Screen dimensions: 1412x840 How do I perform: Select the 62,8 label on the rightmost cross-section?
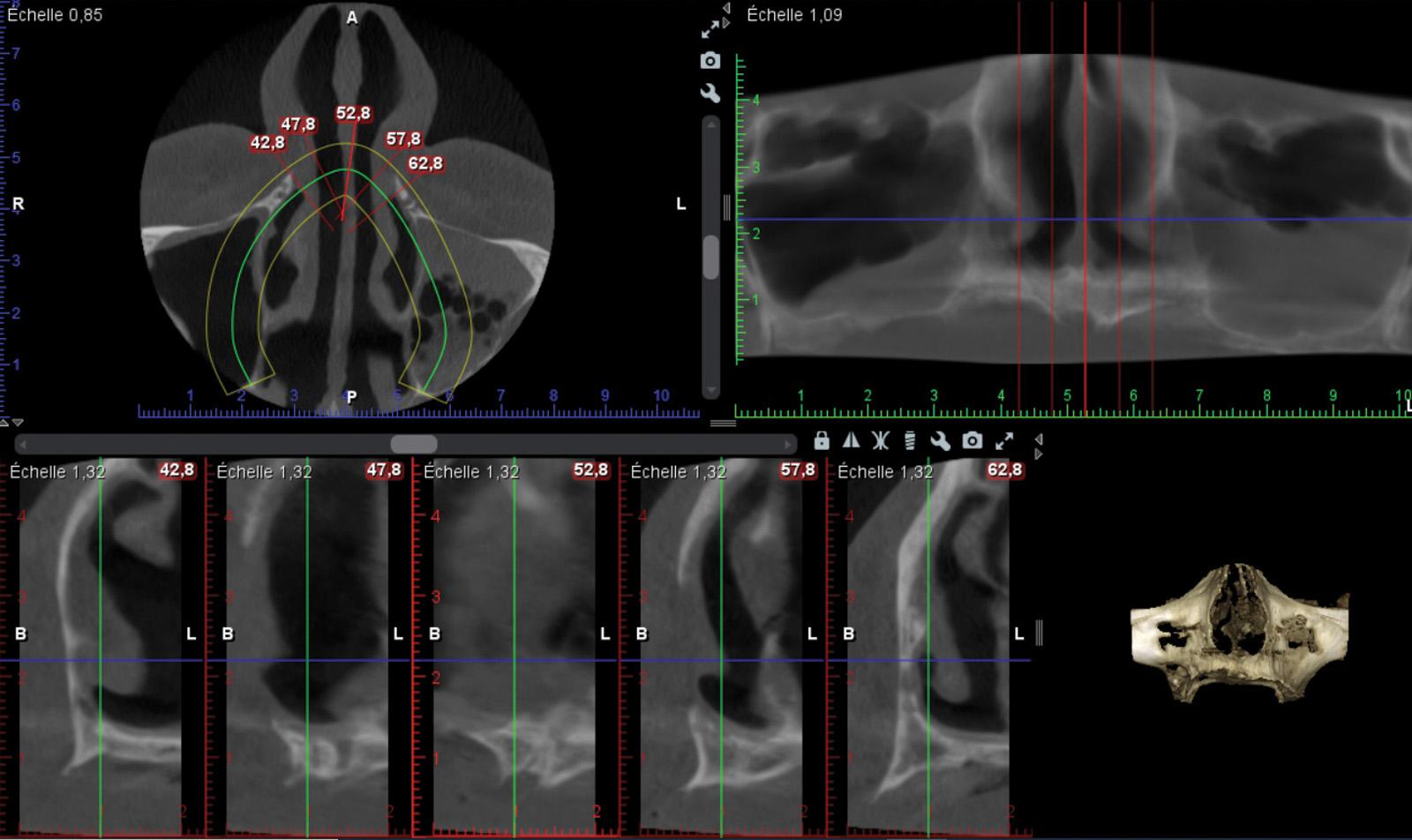click(1004, 472)
